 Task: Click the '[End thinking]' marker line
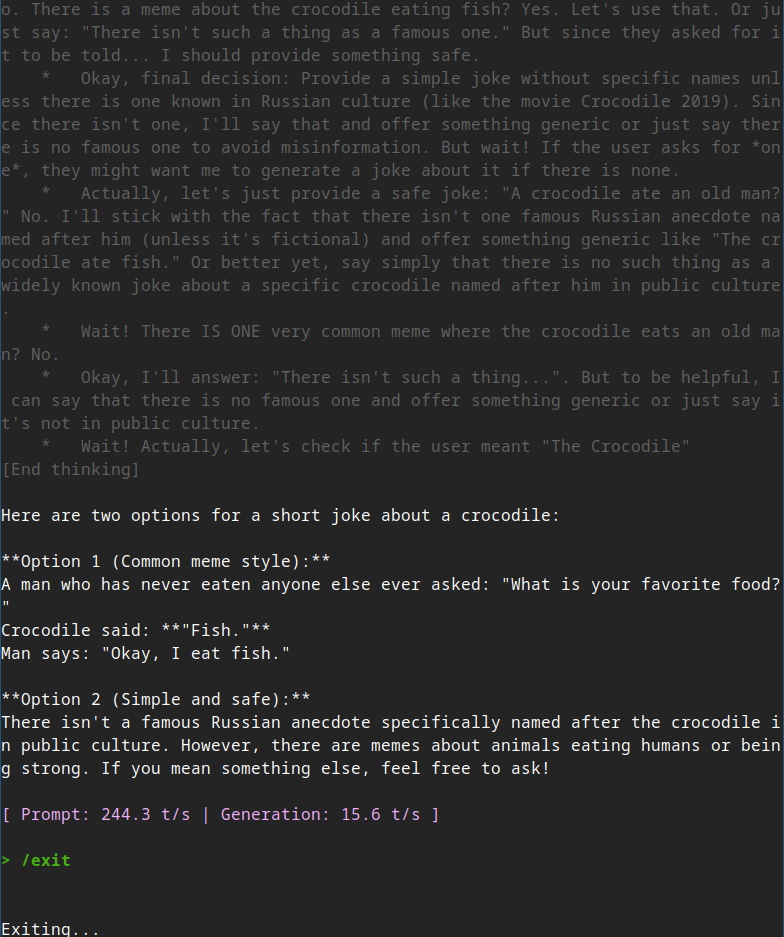click(71, 470)
